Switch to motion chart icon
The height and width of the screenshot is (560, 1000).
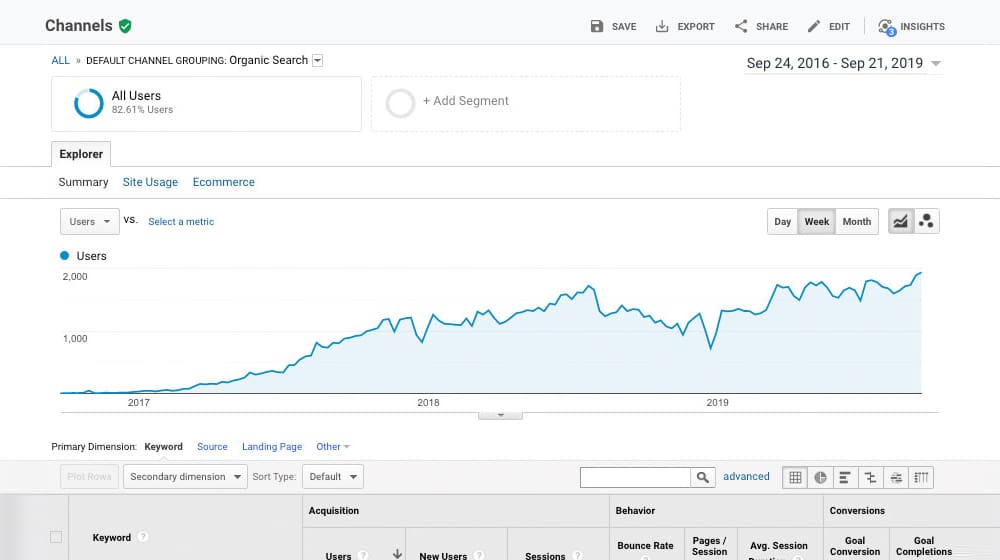coord(927,222)
